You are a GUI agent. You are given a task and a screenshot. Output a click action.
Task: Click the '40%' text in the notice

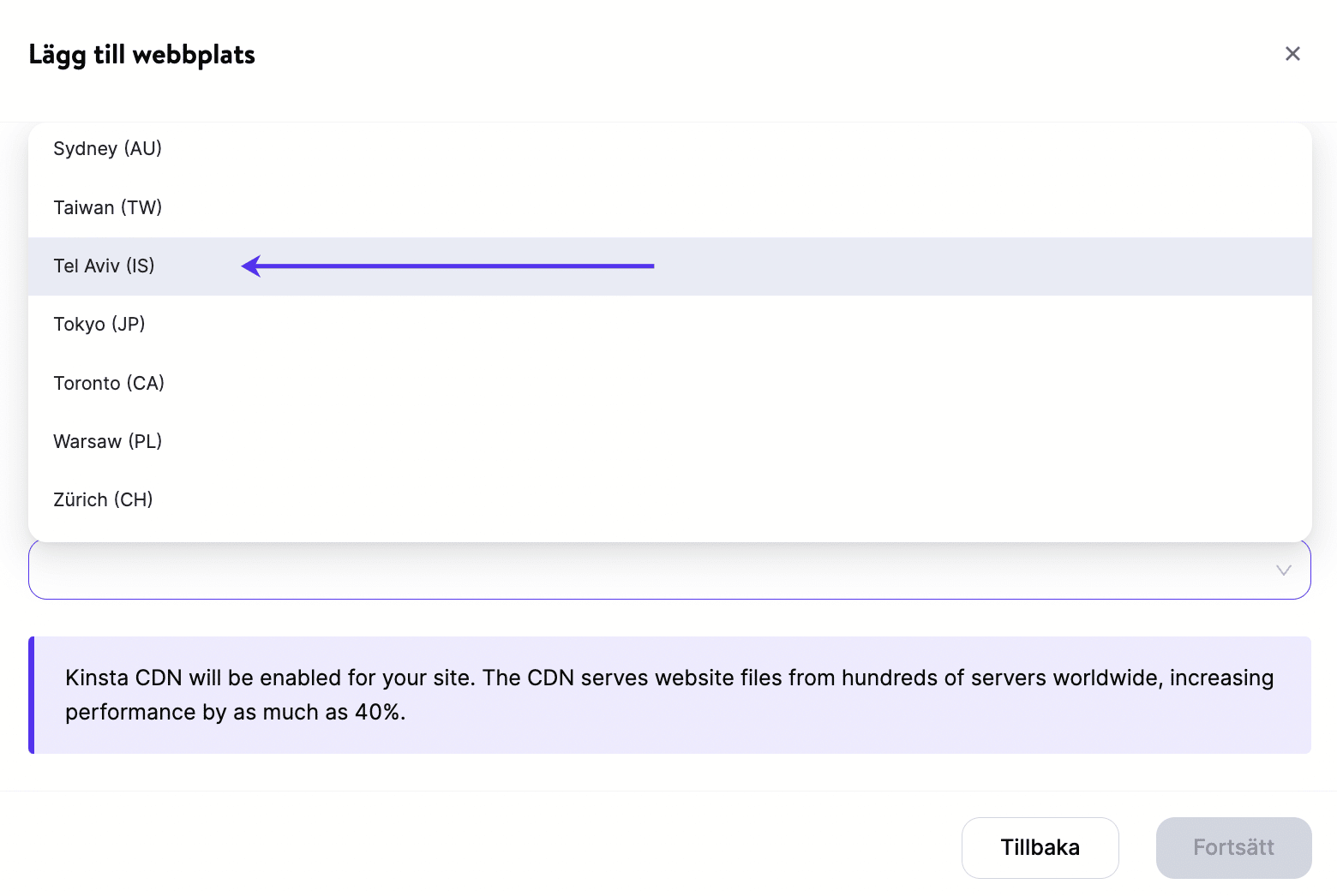(379, 713)
